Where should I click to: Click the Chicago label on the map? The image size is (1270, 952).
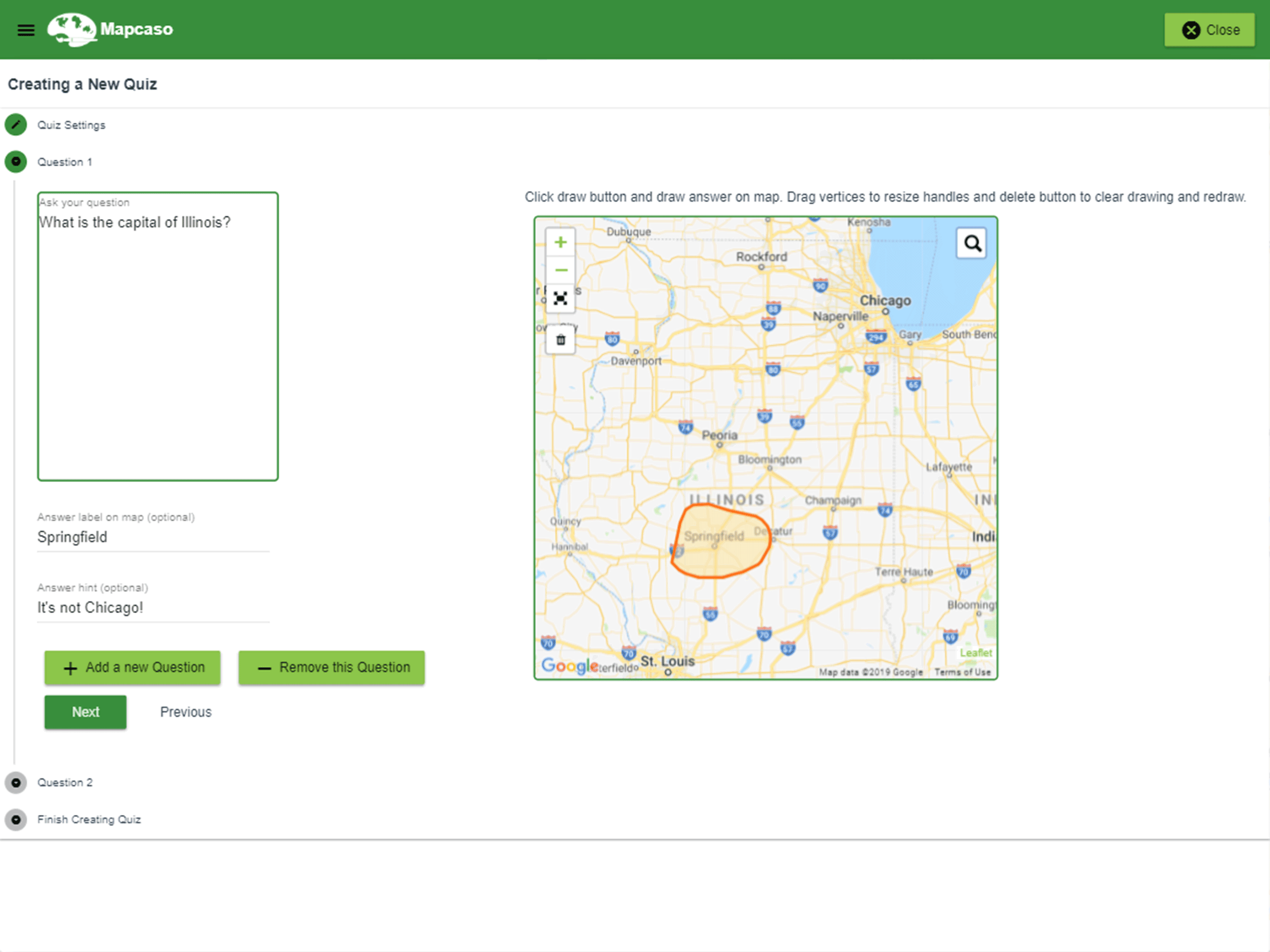(x=885, y=301)
